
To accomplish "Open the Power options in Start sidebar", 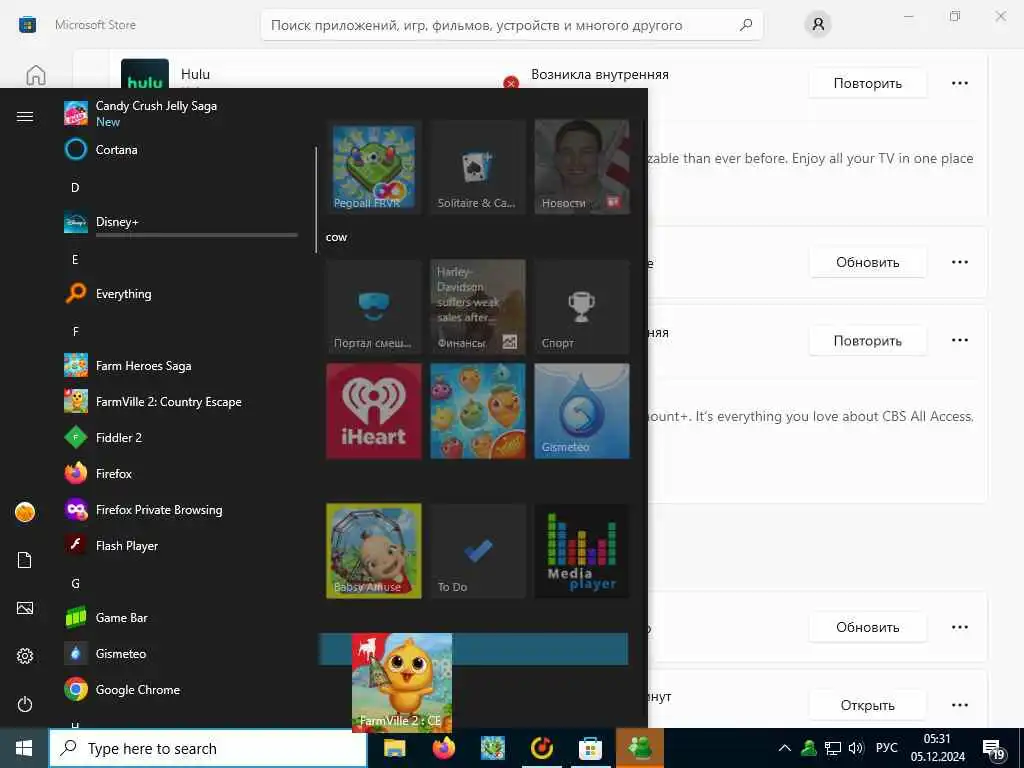I will tap(25, 704).
